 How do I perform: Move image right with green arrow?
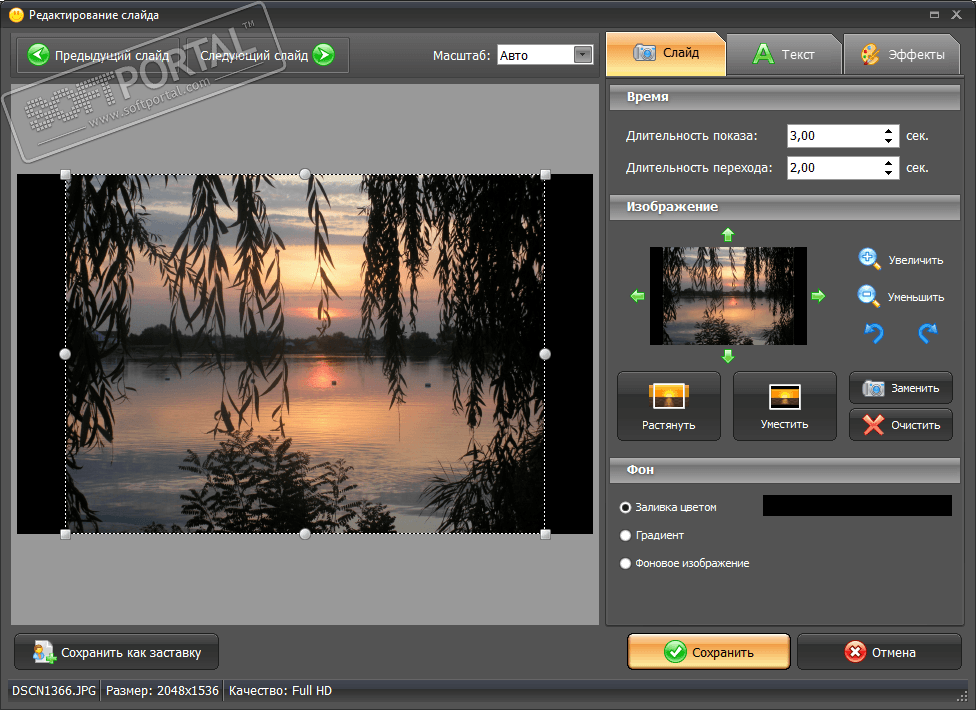pos(819,296)
